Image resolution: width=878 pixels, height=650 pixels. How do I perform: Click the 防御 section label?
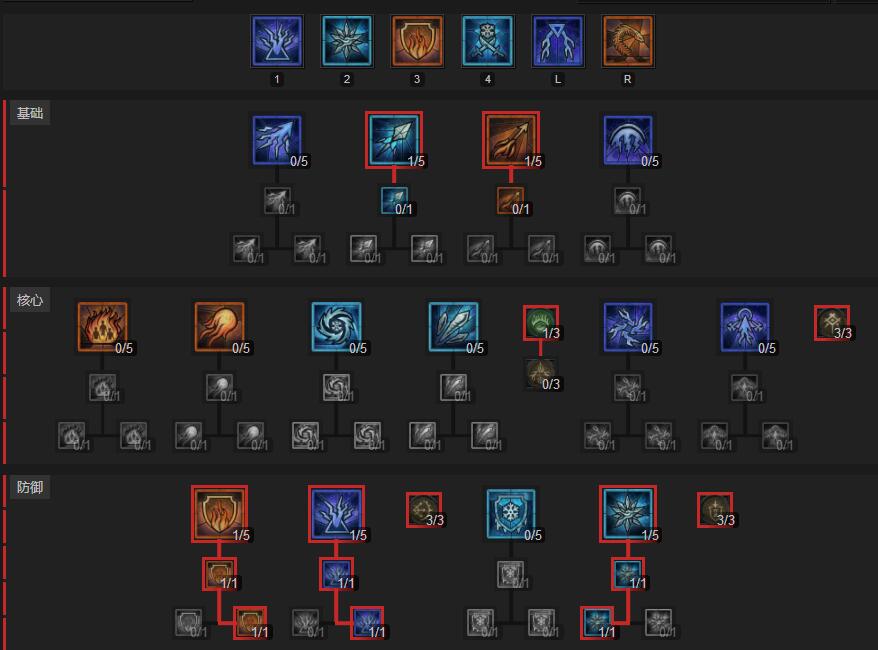tap(30, 487)
